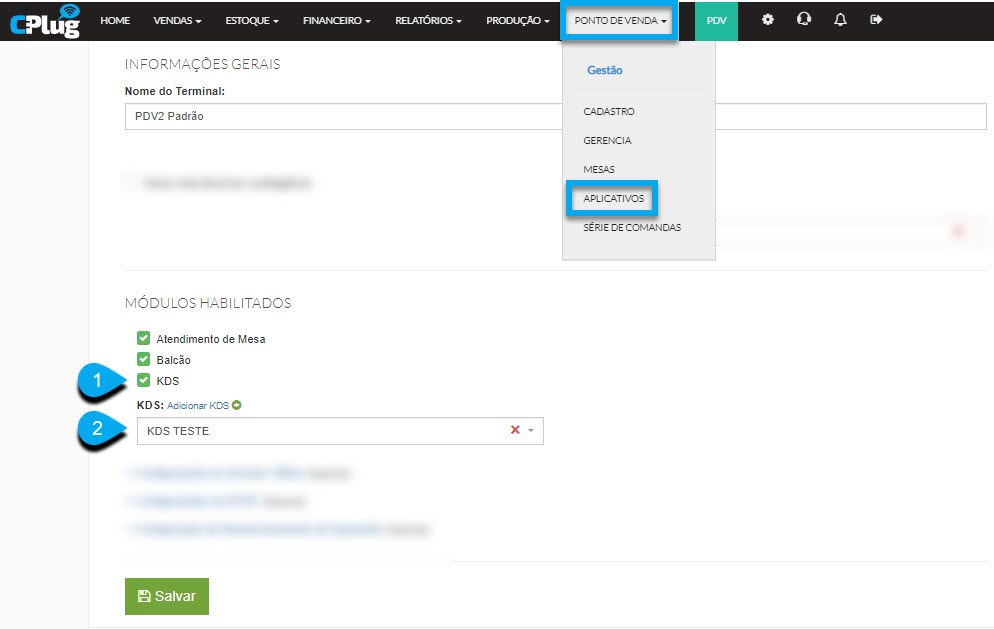The image size is (994, 629).
Task: Open the KDS TESTE dropdown arrow
Action: (531, 431)
